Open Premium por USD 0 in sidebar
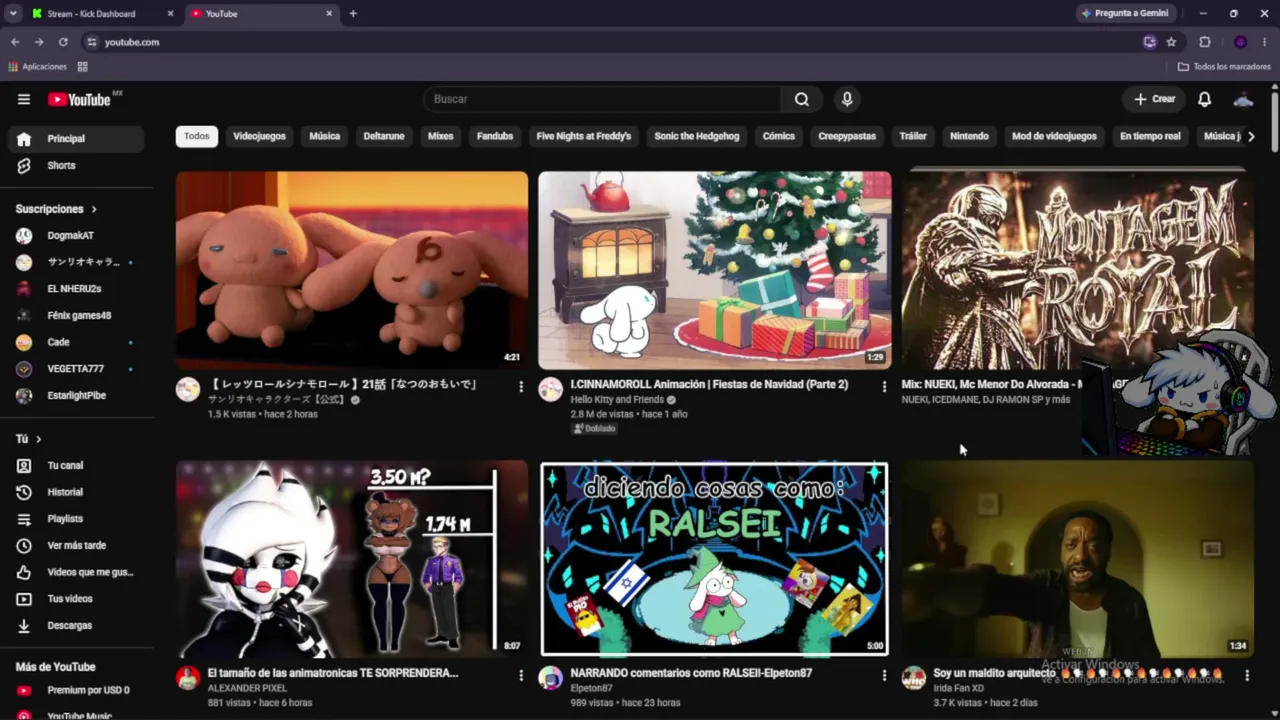1280x720 pixels. point(76,690)
